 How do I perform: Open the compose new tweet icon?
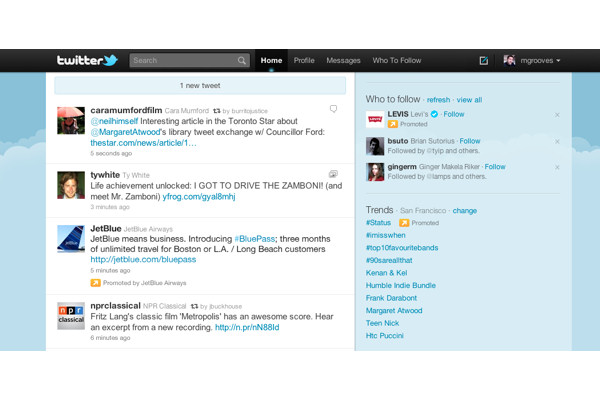(484, 61)
